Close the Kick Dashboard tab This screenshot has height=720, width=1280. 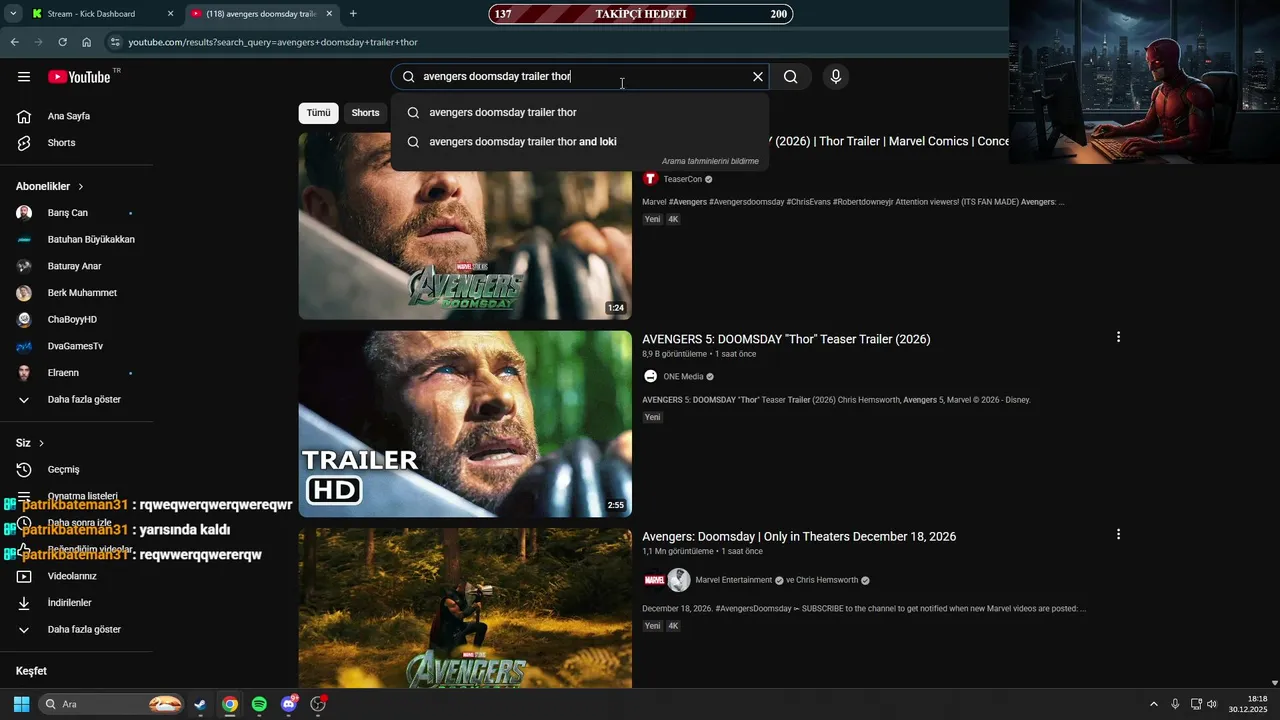[170, 14]
